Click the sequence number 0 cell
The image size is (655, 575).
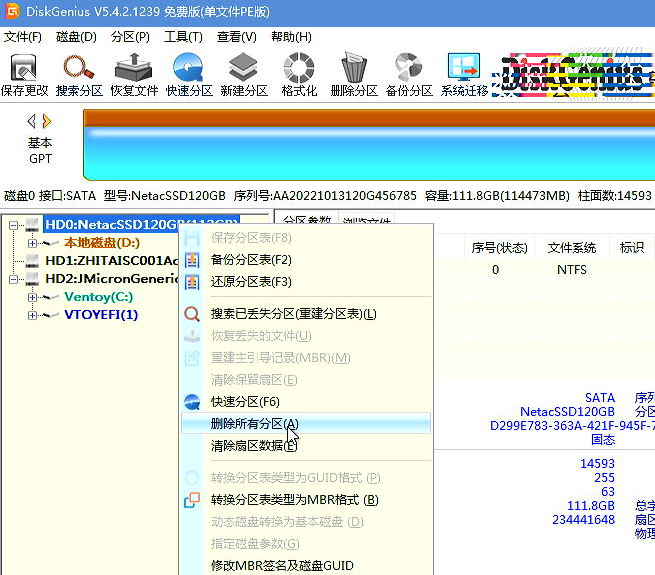click(495, 270)
